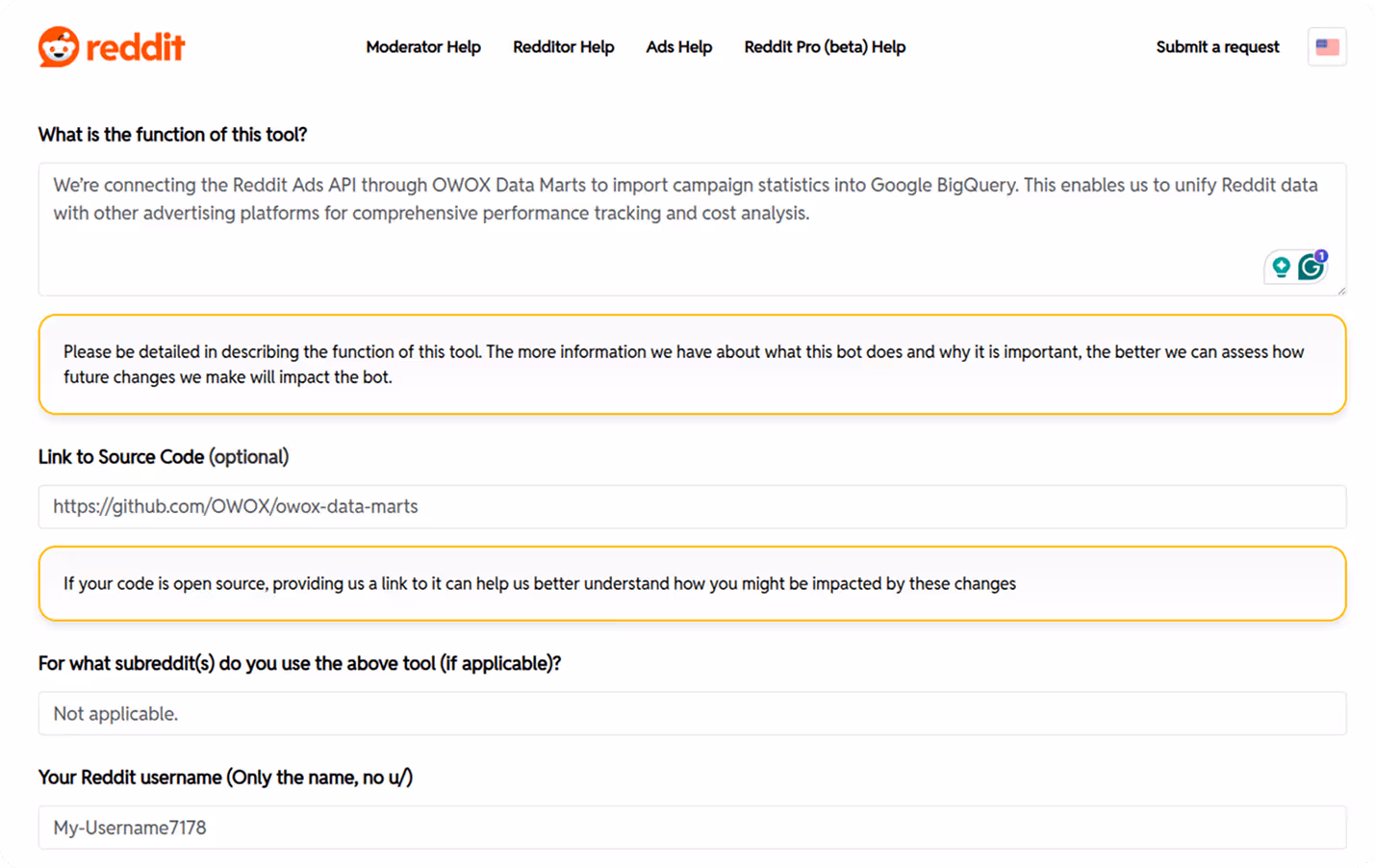This screenshot has width=1375, height=868.
Task: Select Redditor Help in the navigation
Action: 563,46
